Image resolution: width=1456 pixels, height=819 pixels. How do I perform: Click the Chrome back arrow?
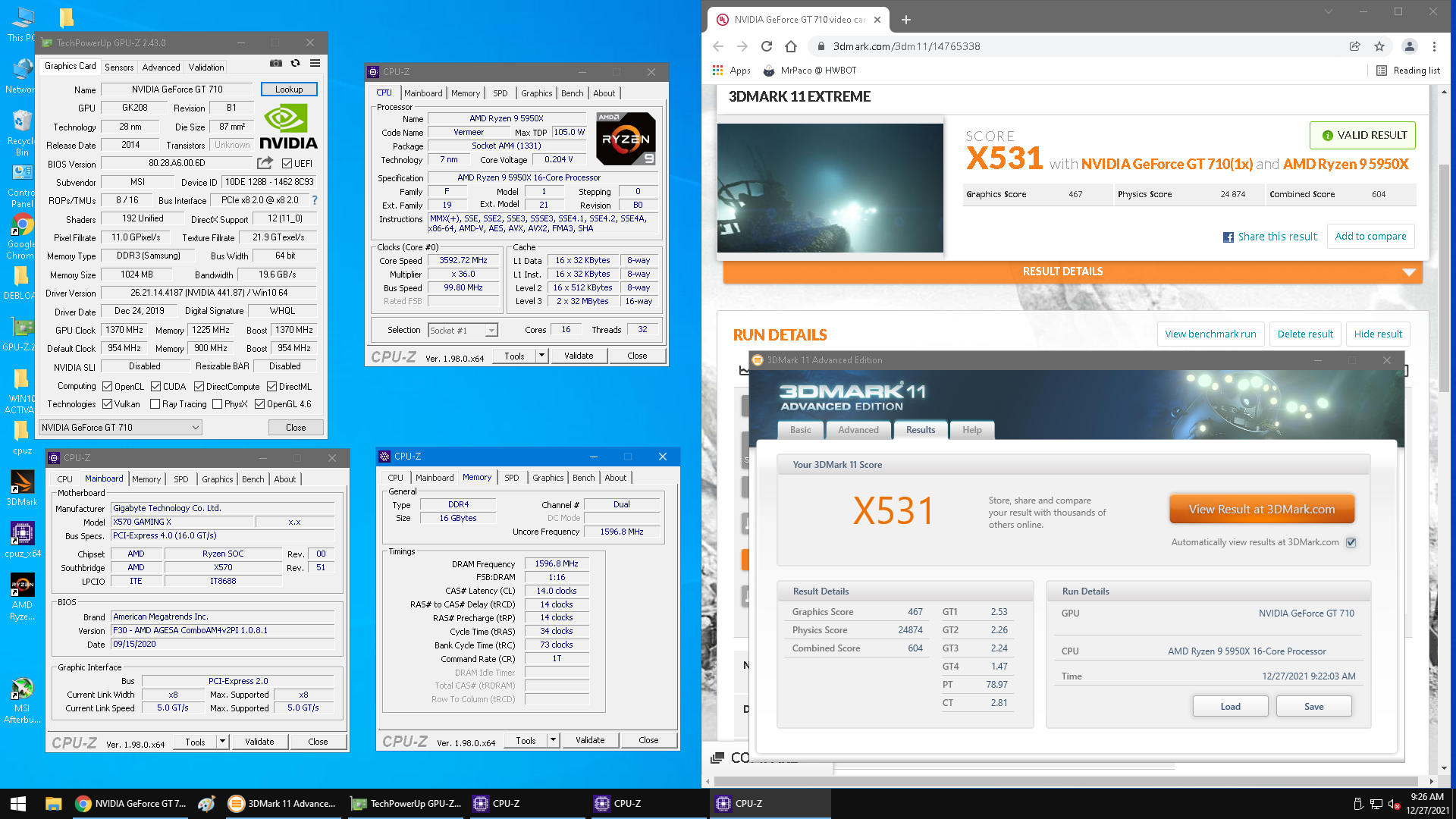(x=718, y=46)
